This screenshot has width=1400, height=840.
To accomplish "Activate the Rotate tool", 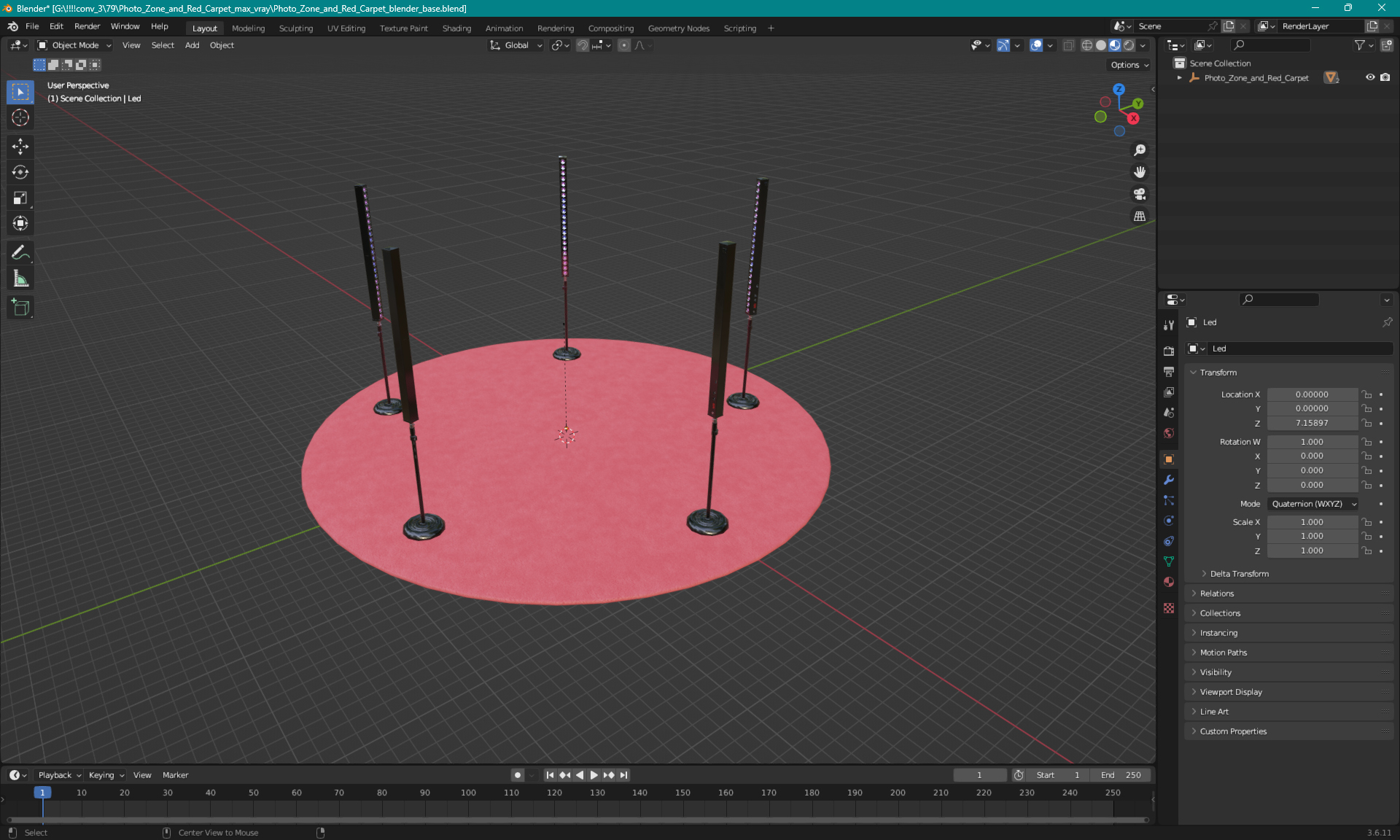I will 20,172.
